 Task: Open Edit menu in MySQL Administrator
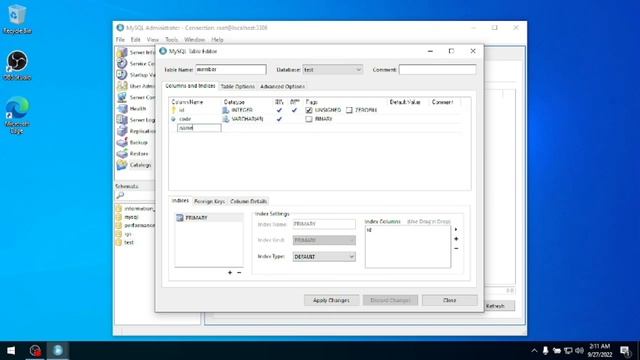[136, 40]
